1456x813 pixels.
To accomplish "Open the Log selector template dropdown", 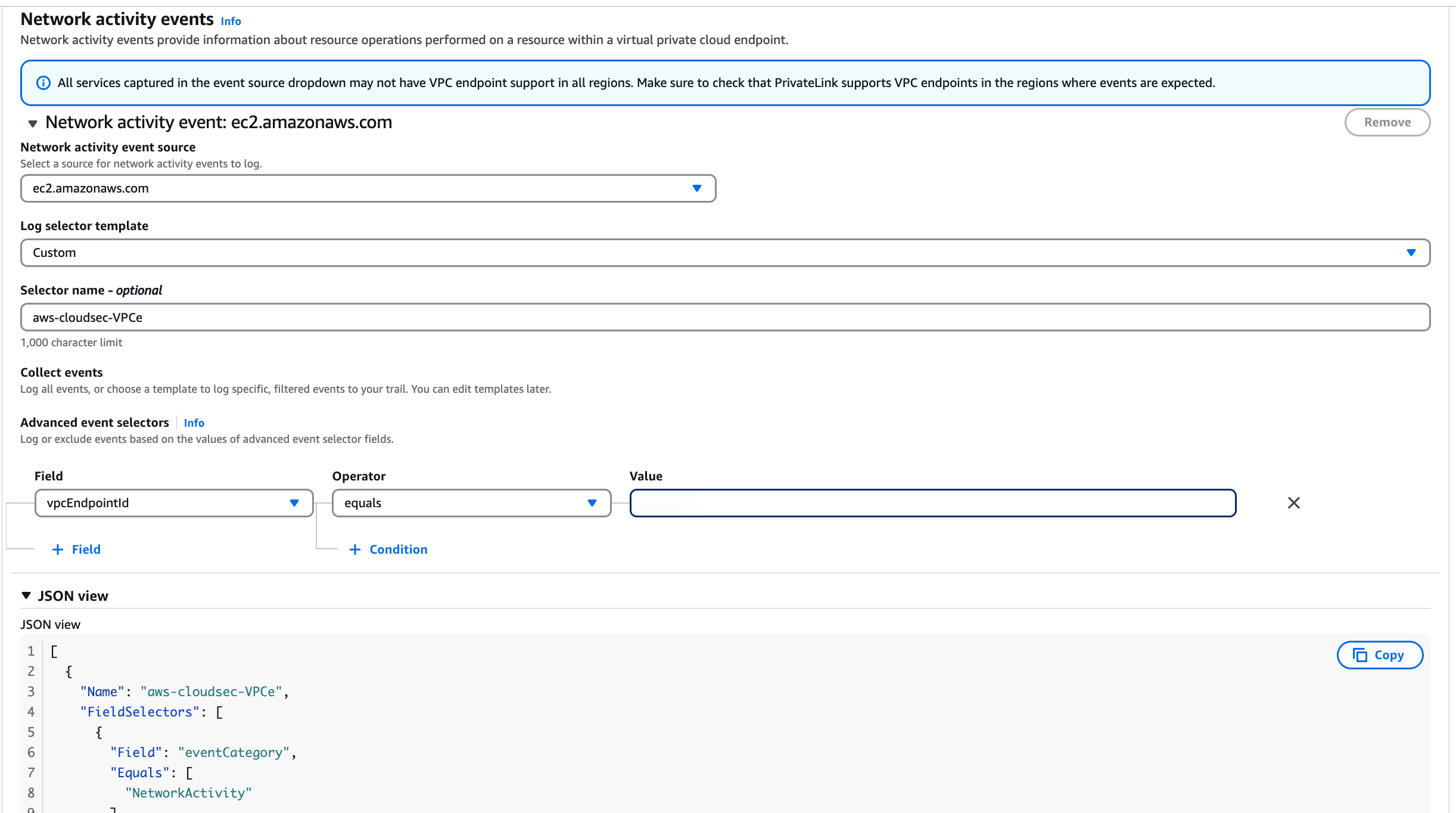I will 725,253.
